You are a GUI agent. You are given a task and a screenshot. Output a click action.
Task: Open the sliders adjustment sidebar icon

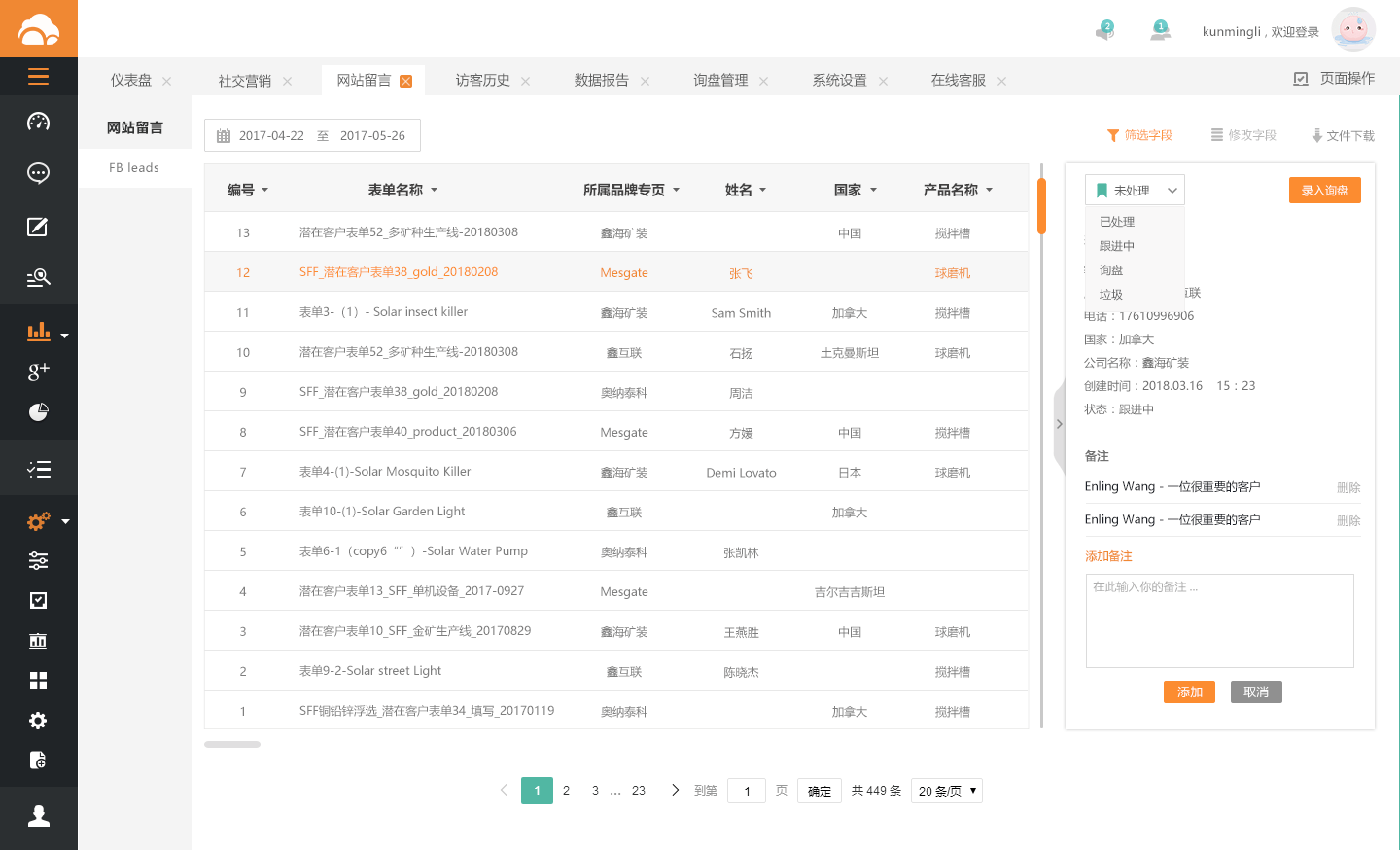pos(39,561)
